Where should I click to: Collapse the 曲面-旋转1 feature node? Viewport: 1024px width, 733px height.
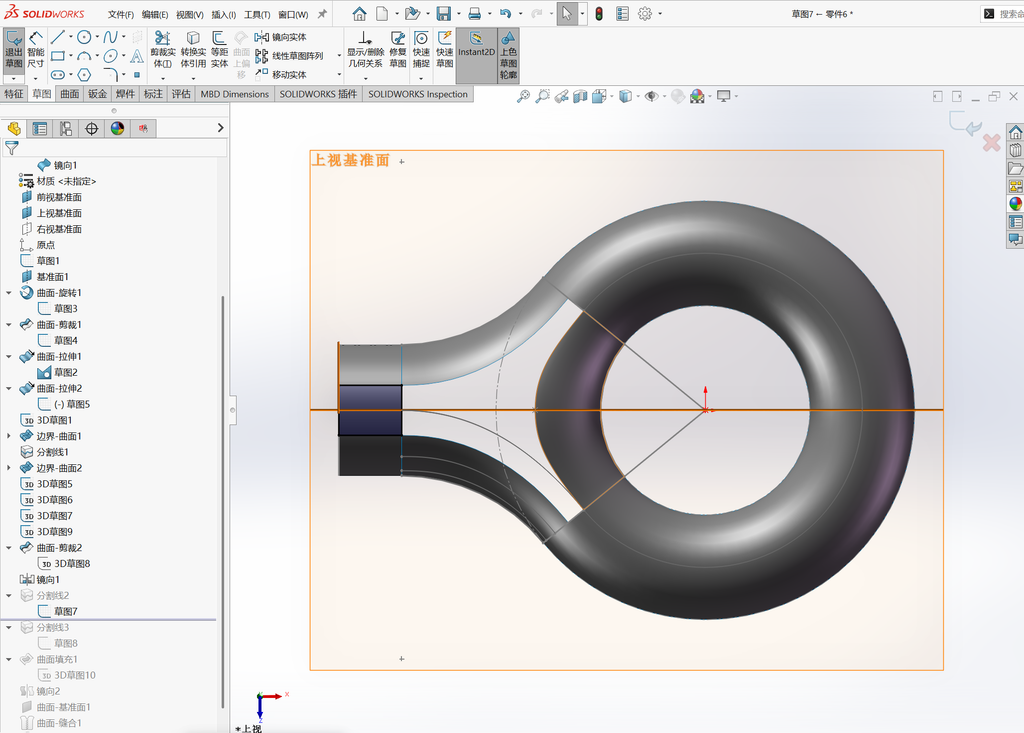point(8,293)
